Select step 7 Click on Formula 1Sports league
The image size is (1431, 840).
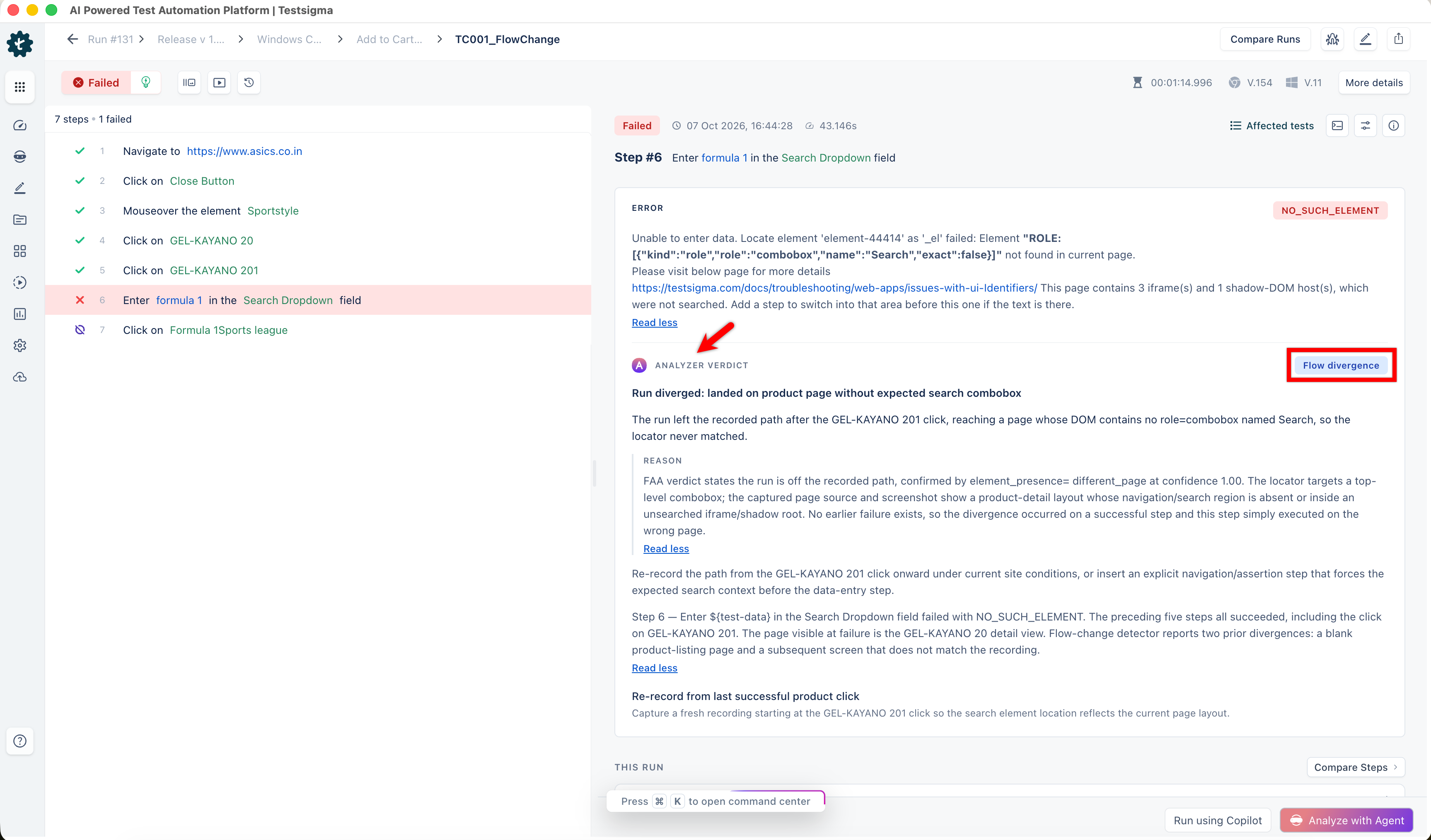(318, 330)
